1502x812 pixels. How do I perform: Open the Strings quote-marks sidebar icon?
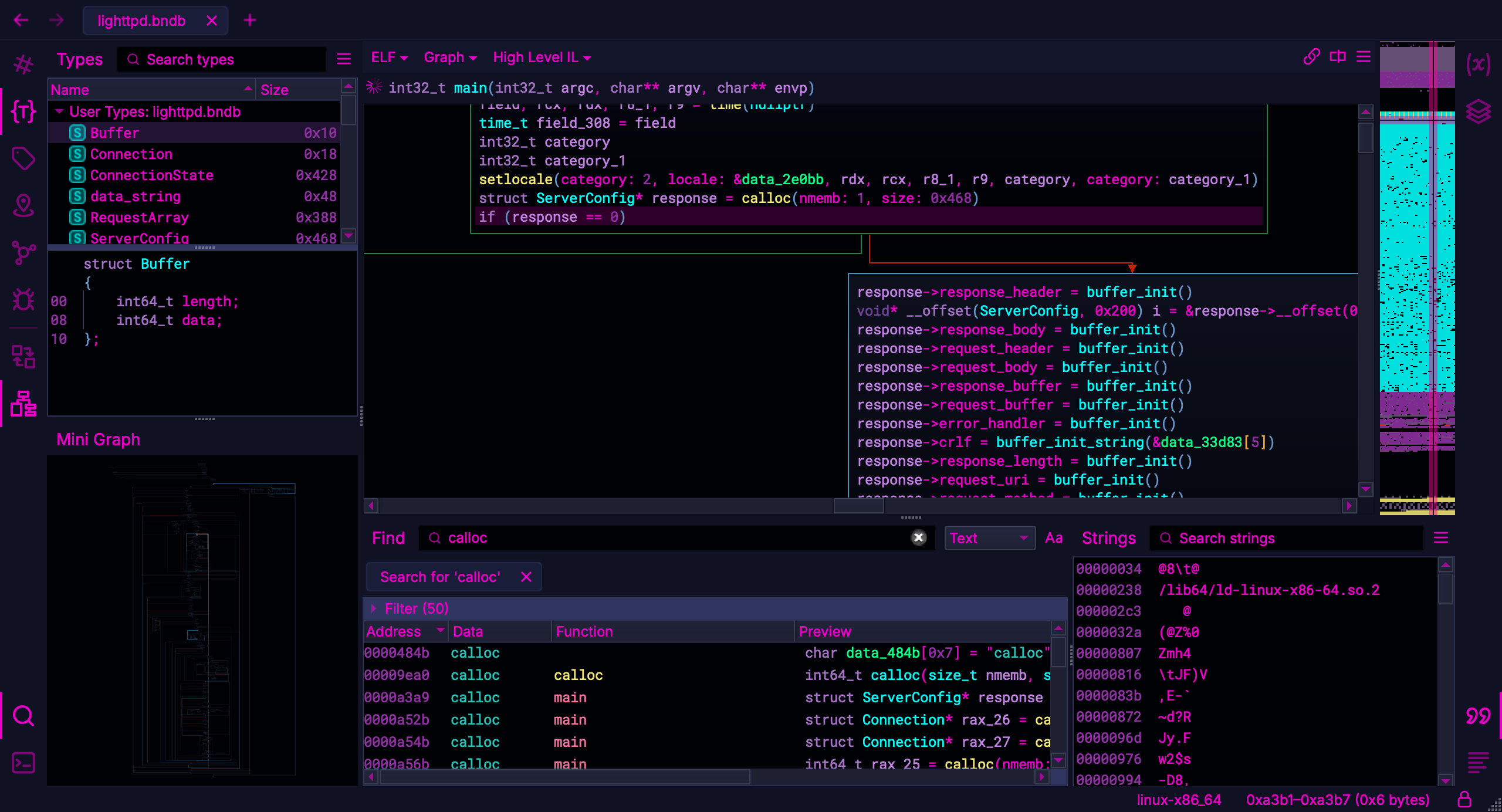pos(1478,716)
